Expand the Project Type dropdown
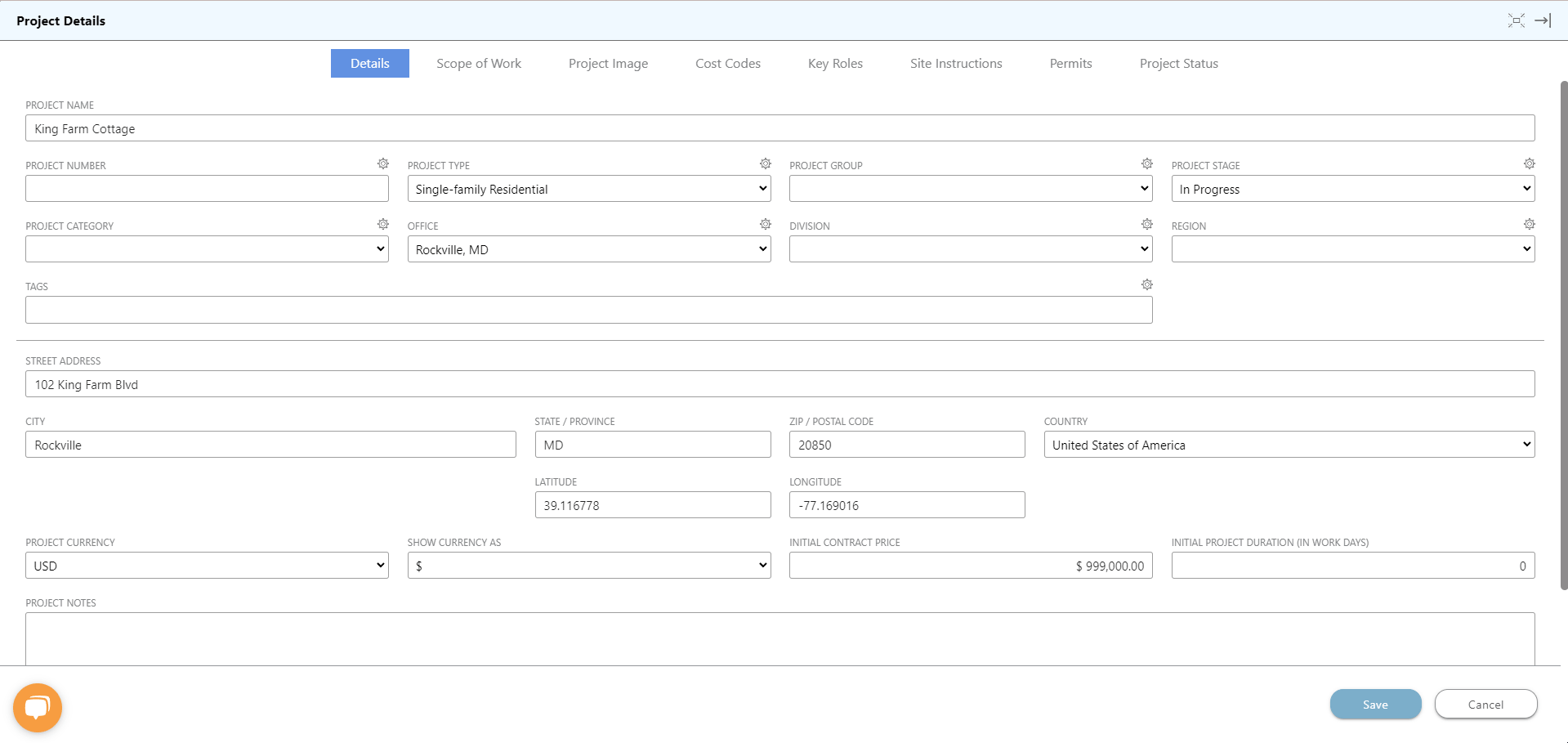Viewport: 1568px width, 743px height. coord(588,189)
